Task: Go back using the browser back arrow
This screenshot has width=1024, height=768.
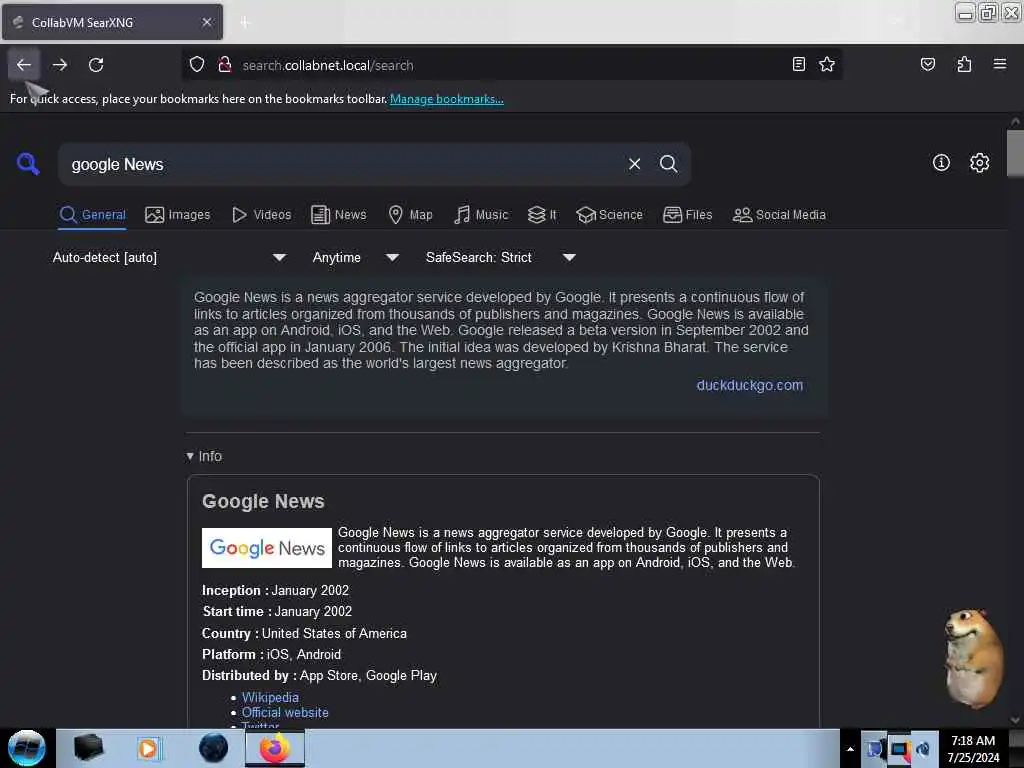Action: point(24,65)
